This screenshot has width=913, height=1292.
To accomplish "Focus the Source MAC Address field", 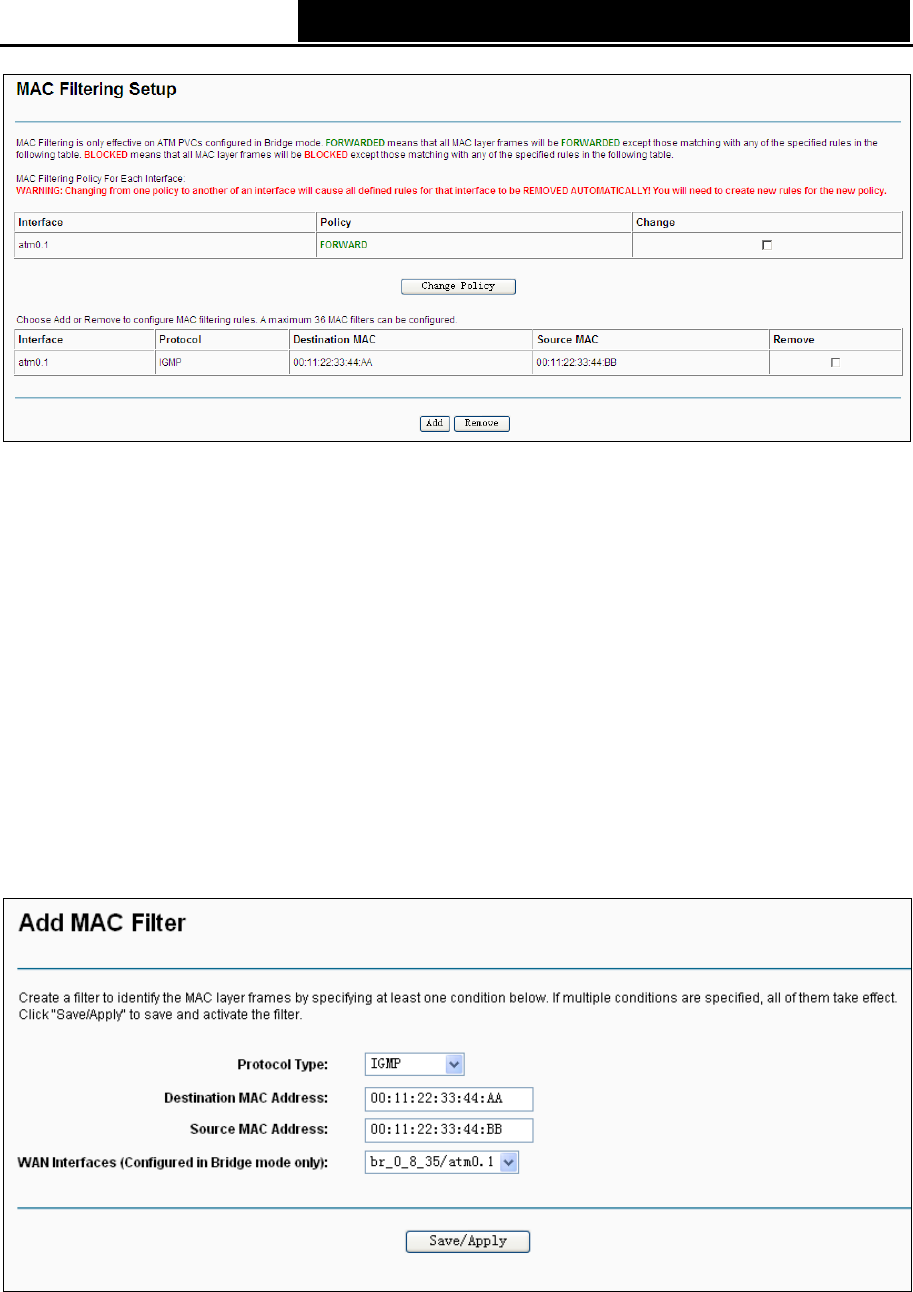I will (x=449, y=1130).
